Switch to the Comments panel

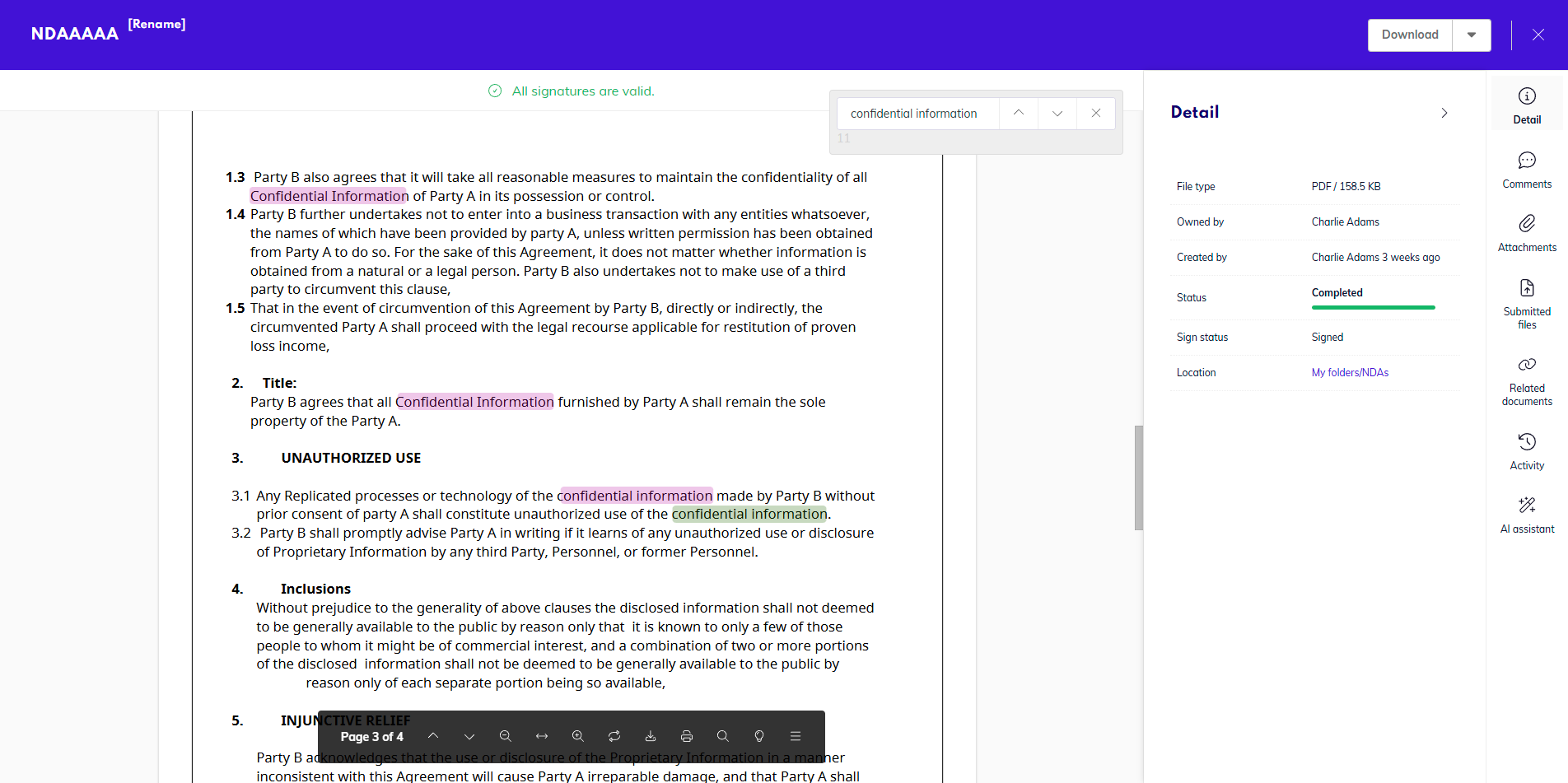(1527, 170)
